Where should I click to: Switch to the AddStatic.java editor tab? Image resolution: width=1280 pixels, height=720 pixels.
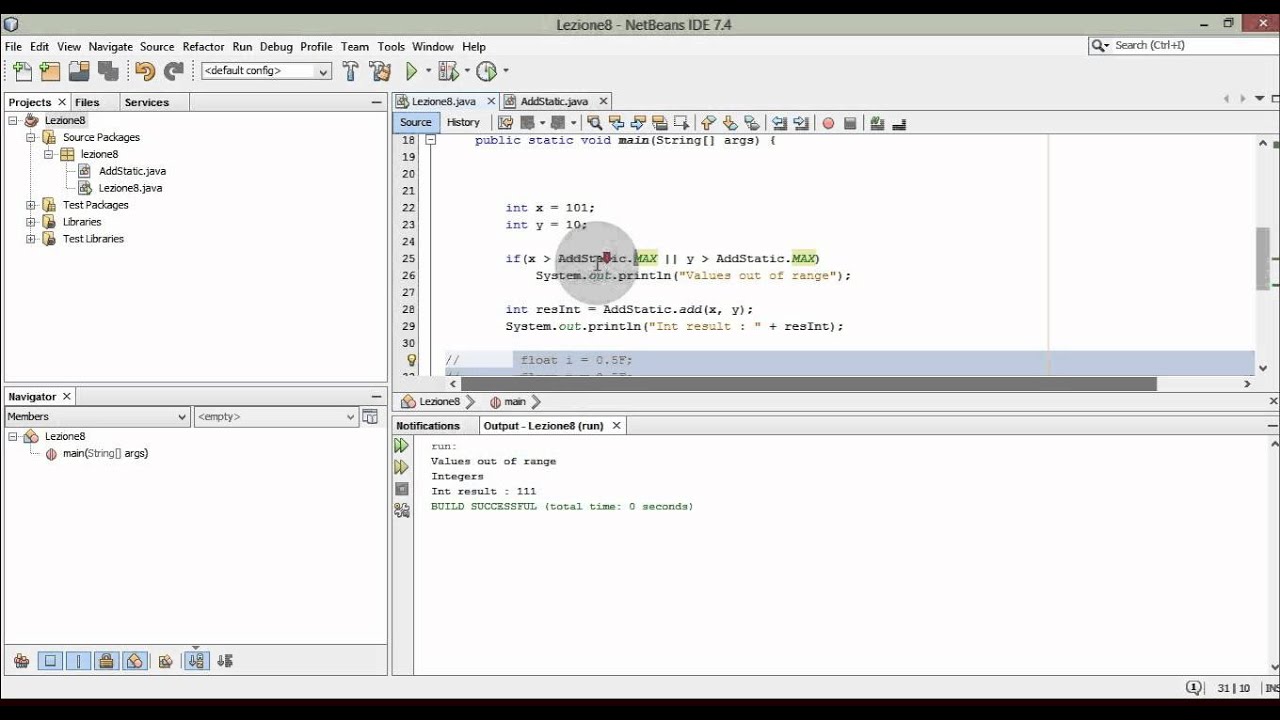(554, 101)
